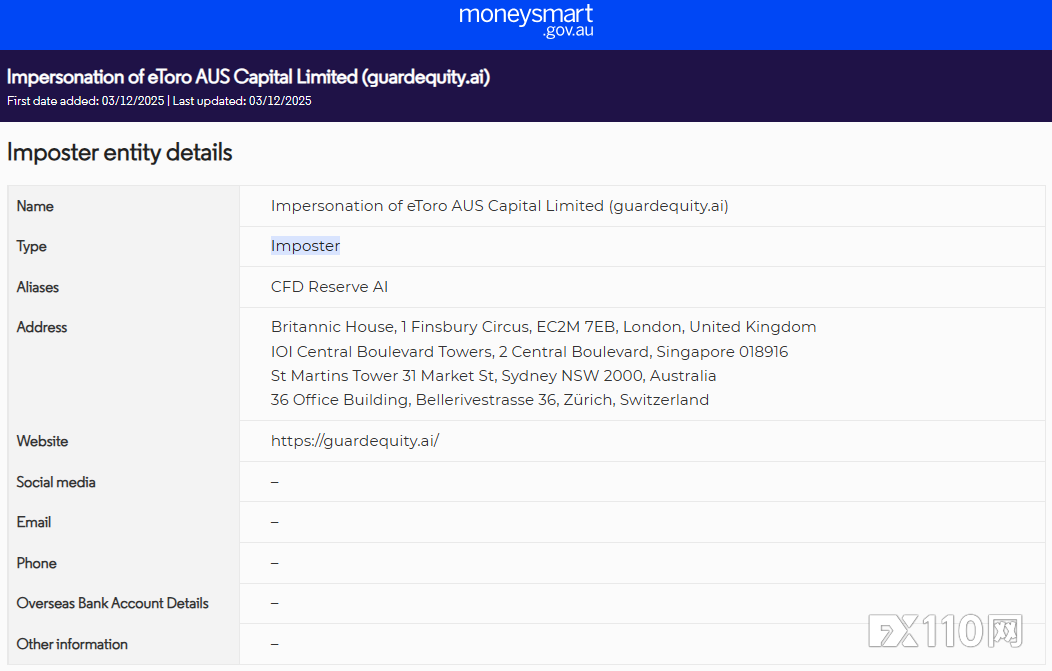Click the St Martins Tower Sydney address

pyautogui.click(x=493, y=376)
